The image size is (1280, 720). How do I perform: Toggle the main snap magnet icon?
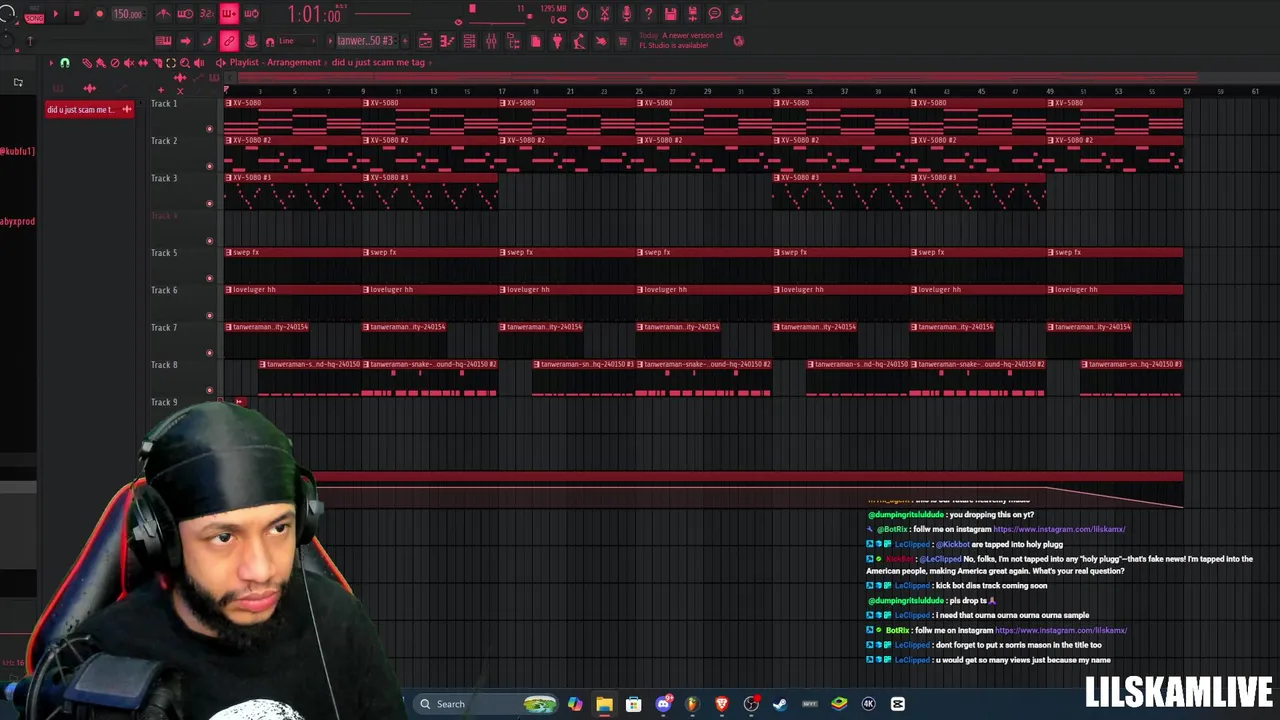tap(270, 41)
